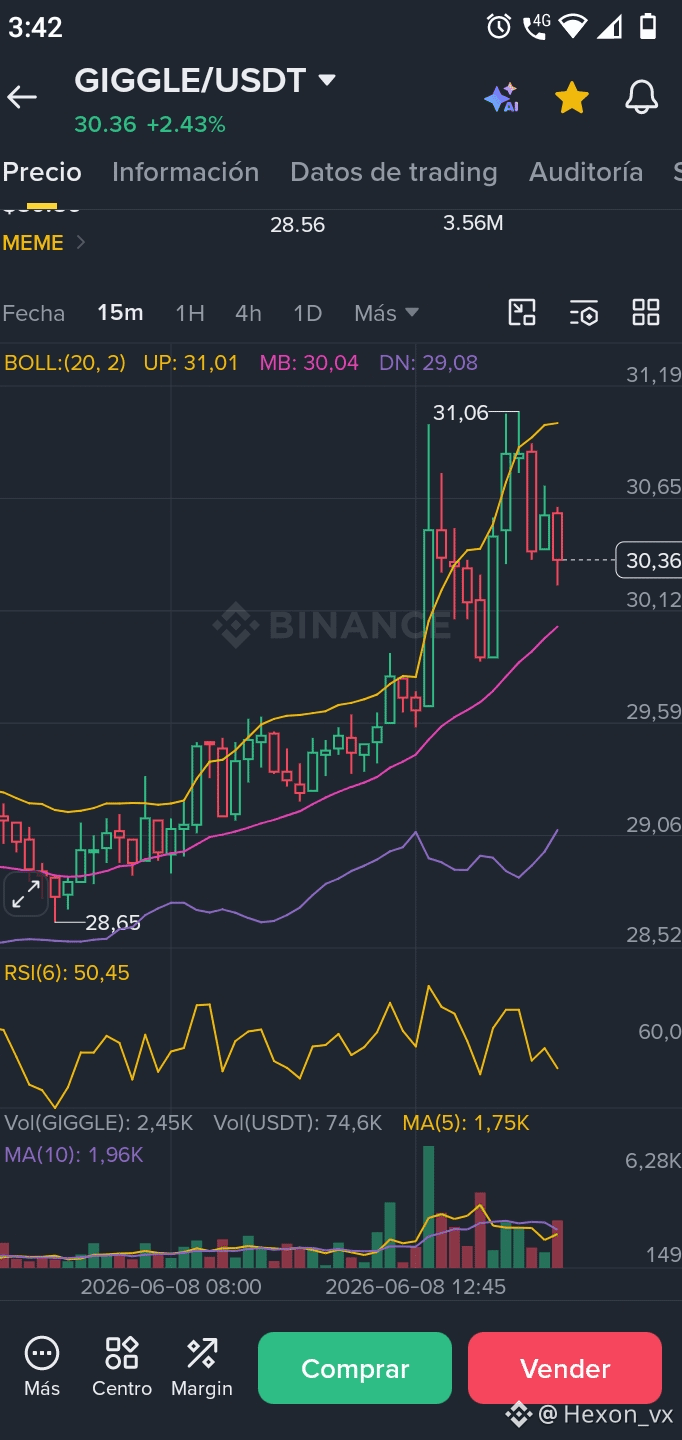Open the MEME category link
The image size is (682, 1440).
[33, 243]
